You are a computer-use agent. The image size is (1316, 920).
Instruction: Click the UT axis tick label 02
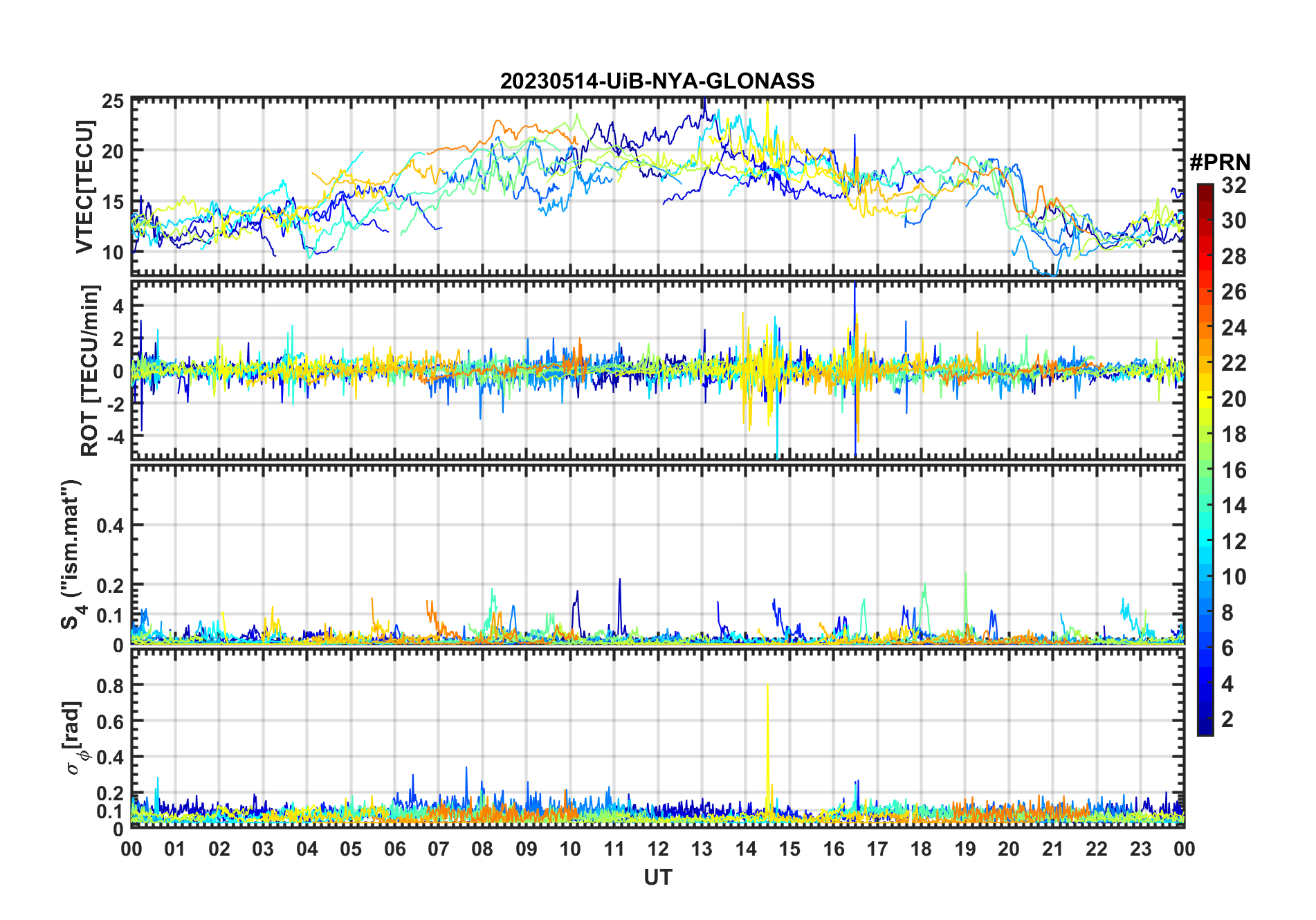tap(219, 849)
